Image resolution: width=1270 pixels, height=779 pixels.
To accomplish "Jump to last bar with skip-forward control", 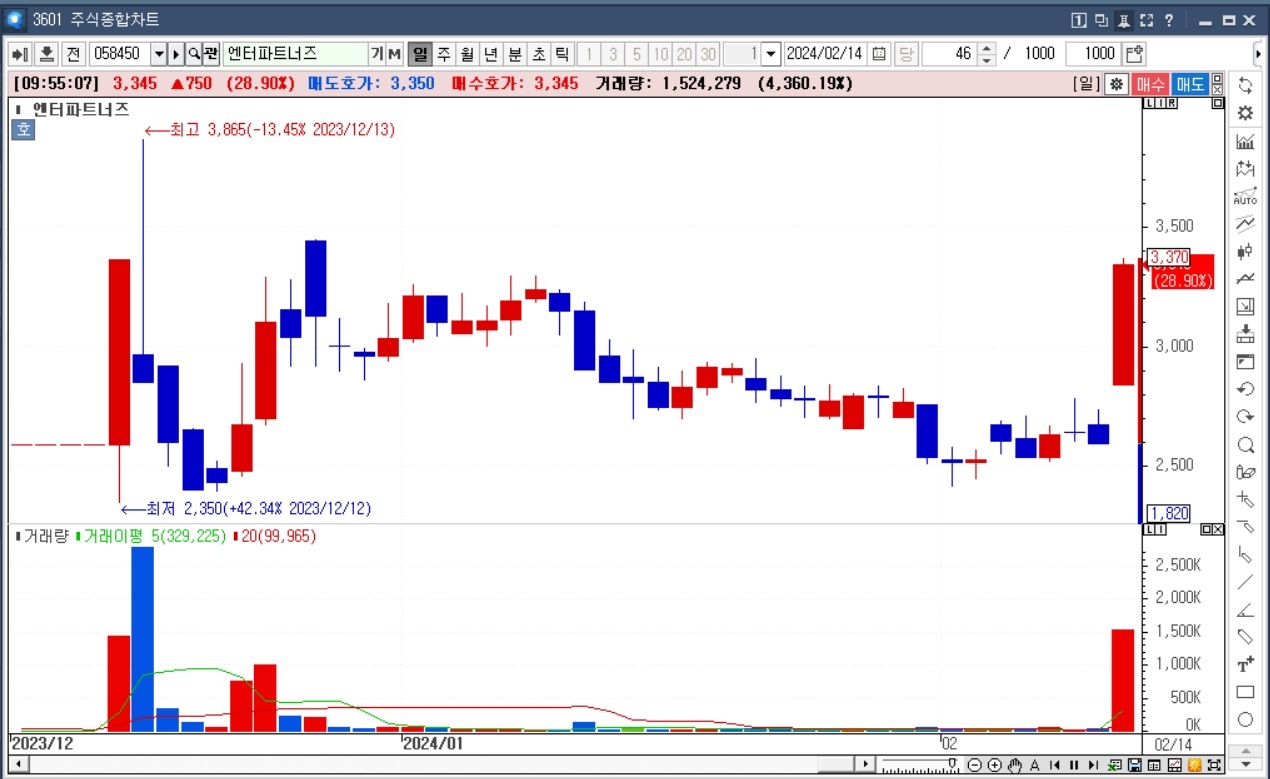I will [x=1094, y=765].
